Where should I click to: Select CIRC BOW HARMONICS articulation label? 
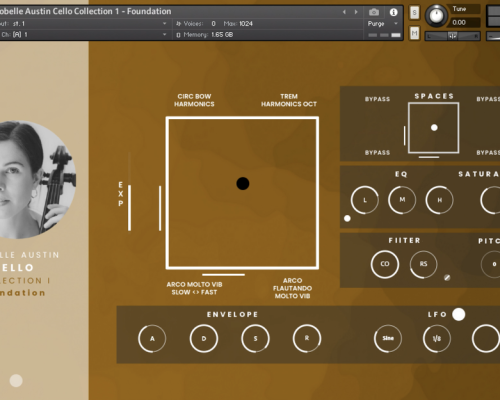(x=194, y=100)
